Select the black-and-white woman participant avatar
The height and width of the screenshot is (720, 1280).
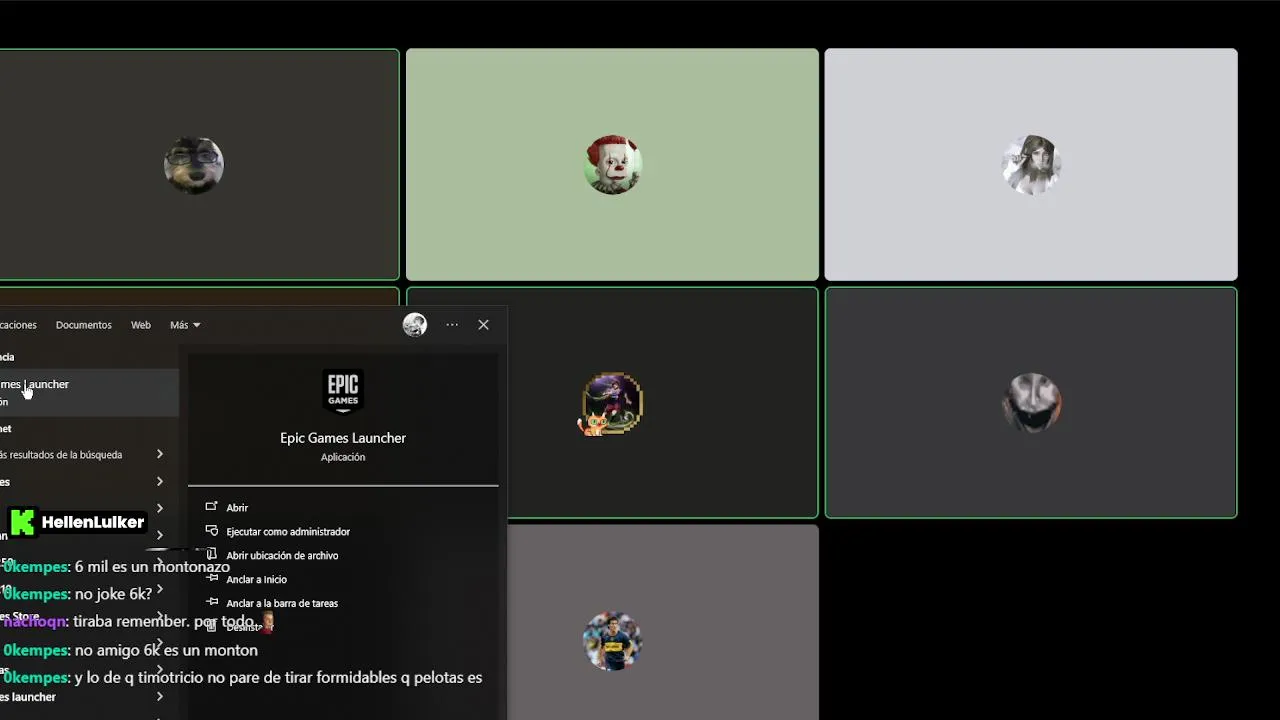click(1031, 165)
